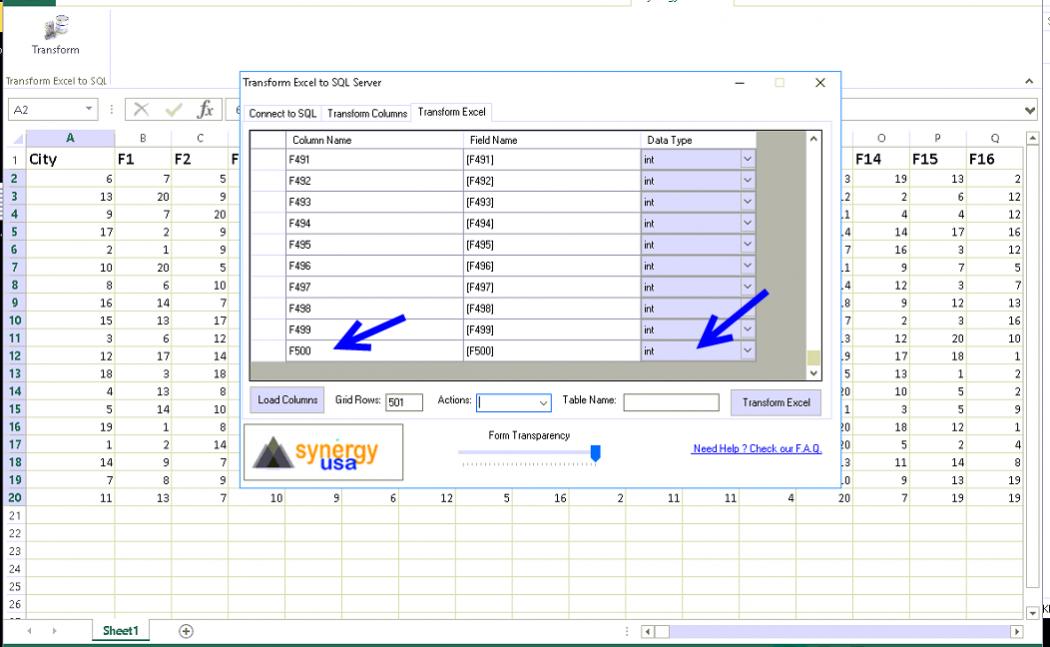
Task: Click the Data Type grid header
Action: pos(698,140)
